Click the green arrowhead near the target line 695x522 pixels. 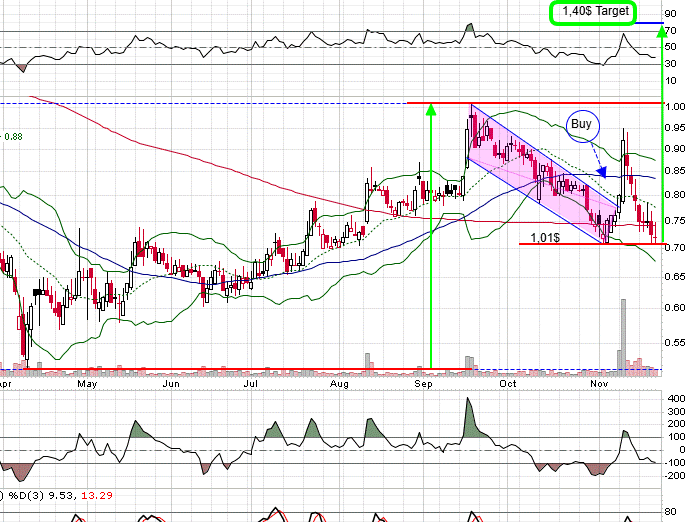click(661, 31)
